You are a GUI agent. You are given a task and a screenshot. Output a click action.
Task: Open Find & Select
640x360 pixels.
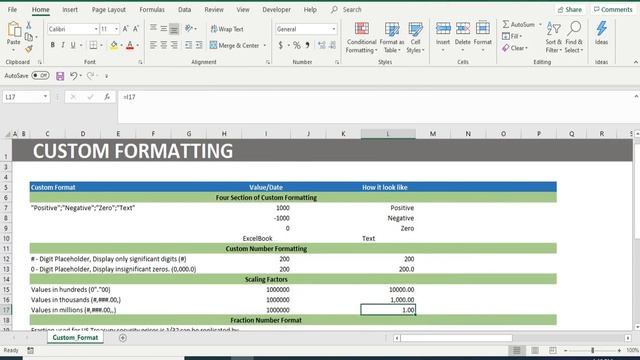pos(574,38)
